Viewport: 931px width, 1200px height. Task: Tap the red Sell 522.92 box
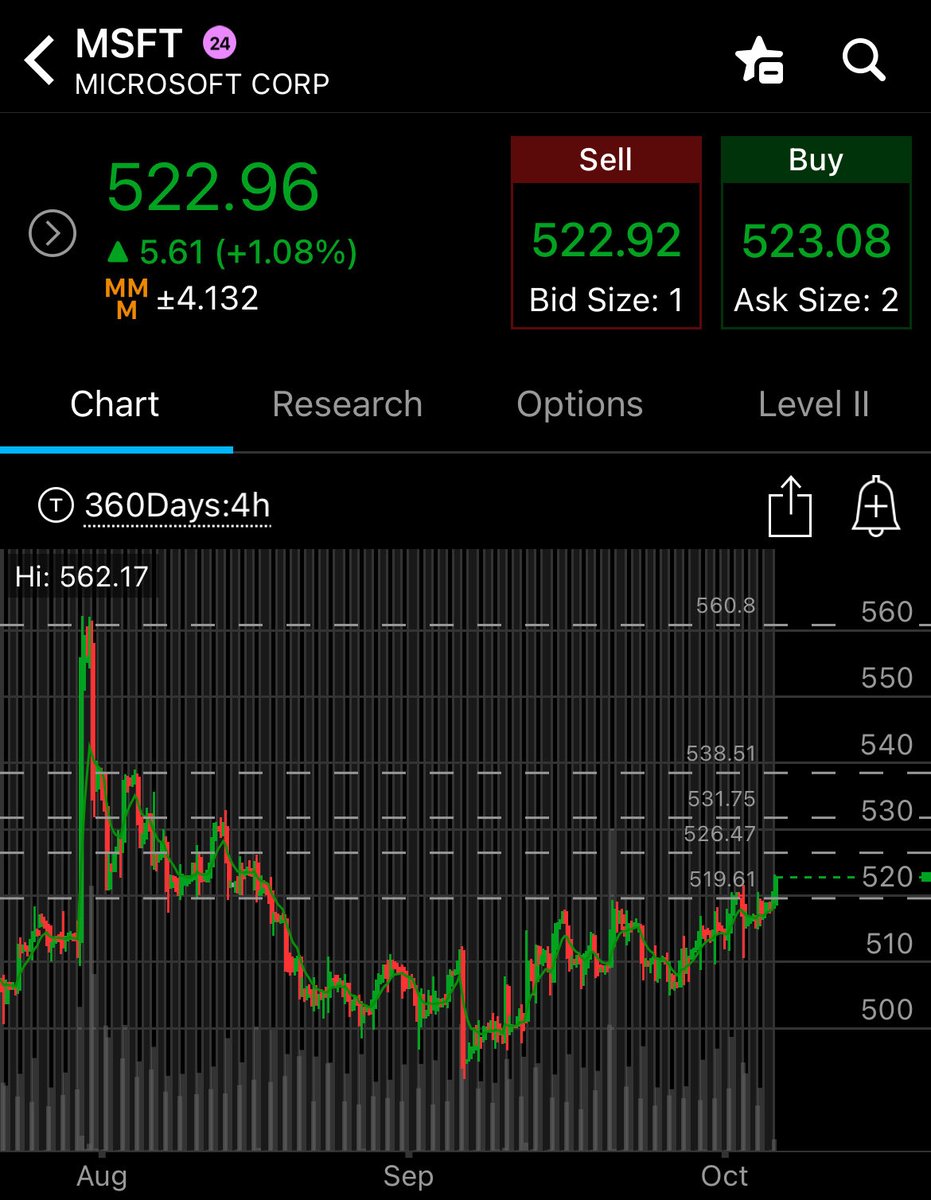coord(606,233)
